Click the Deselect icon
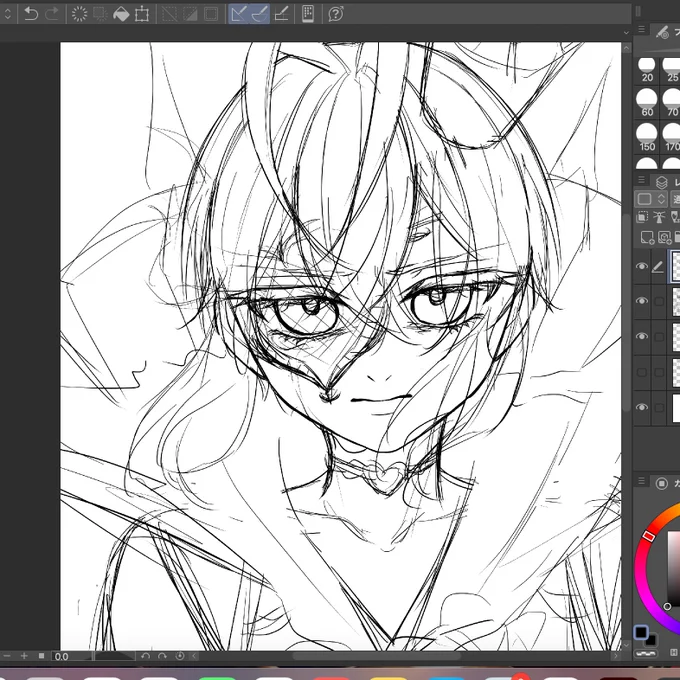The width and height of the screenshot is (680, 680). (x=169, y=14)
